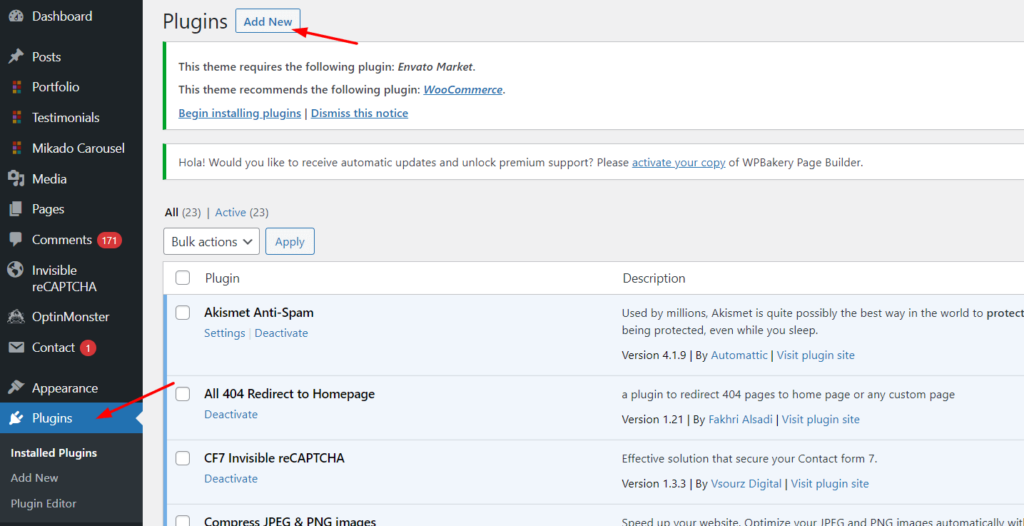
Task: Click the Media library icon
Action: pyautogui.click(x=16, y=178)
